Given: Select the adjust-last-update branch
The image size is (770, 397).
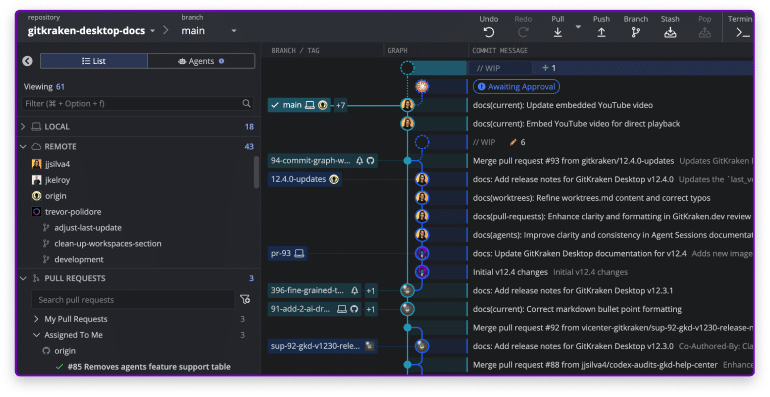Looking at the screenshot, I should click(82, 227).
